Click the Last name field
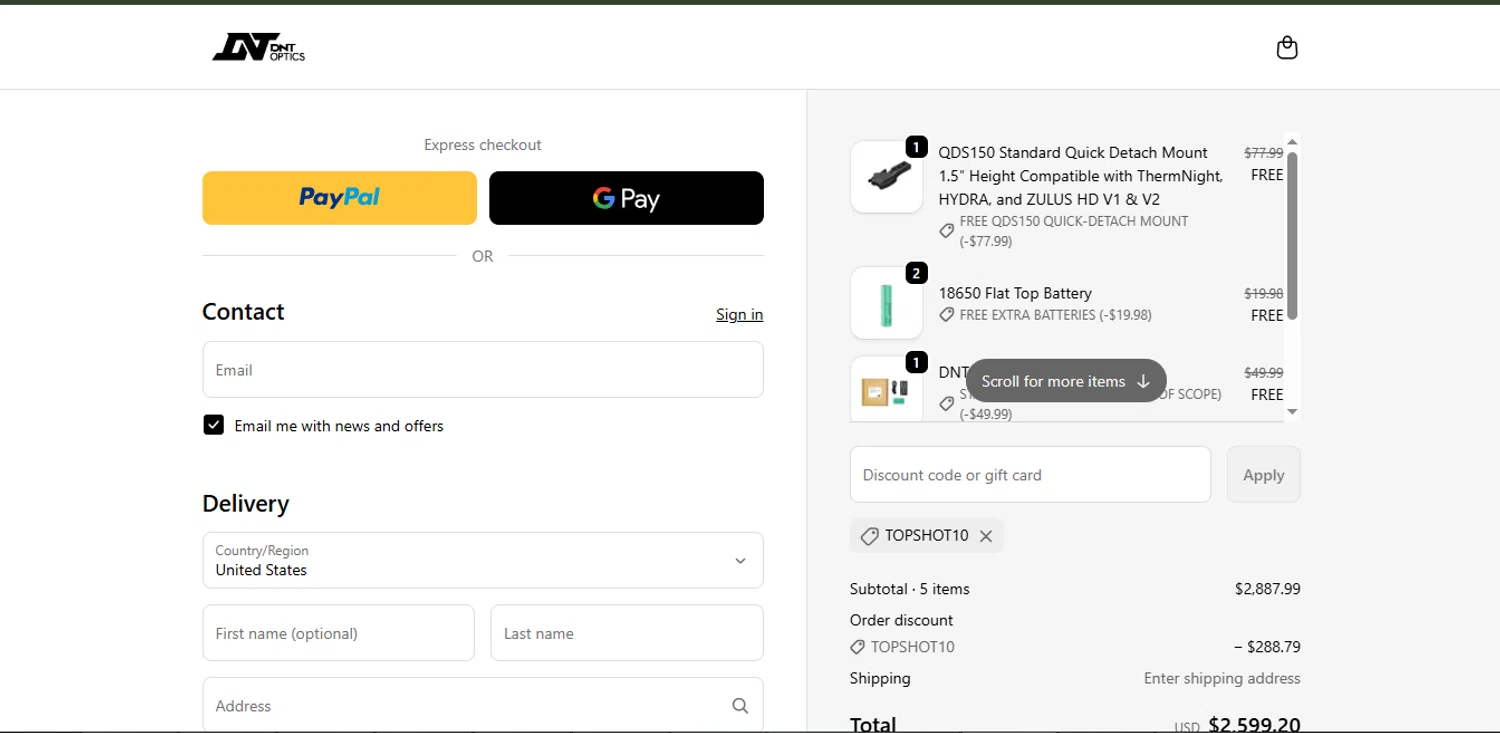Screen dimensions: 1500x733 pos(627,633)
